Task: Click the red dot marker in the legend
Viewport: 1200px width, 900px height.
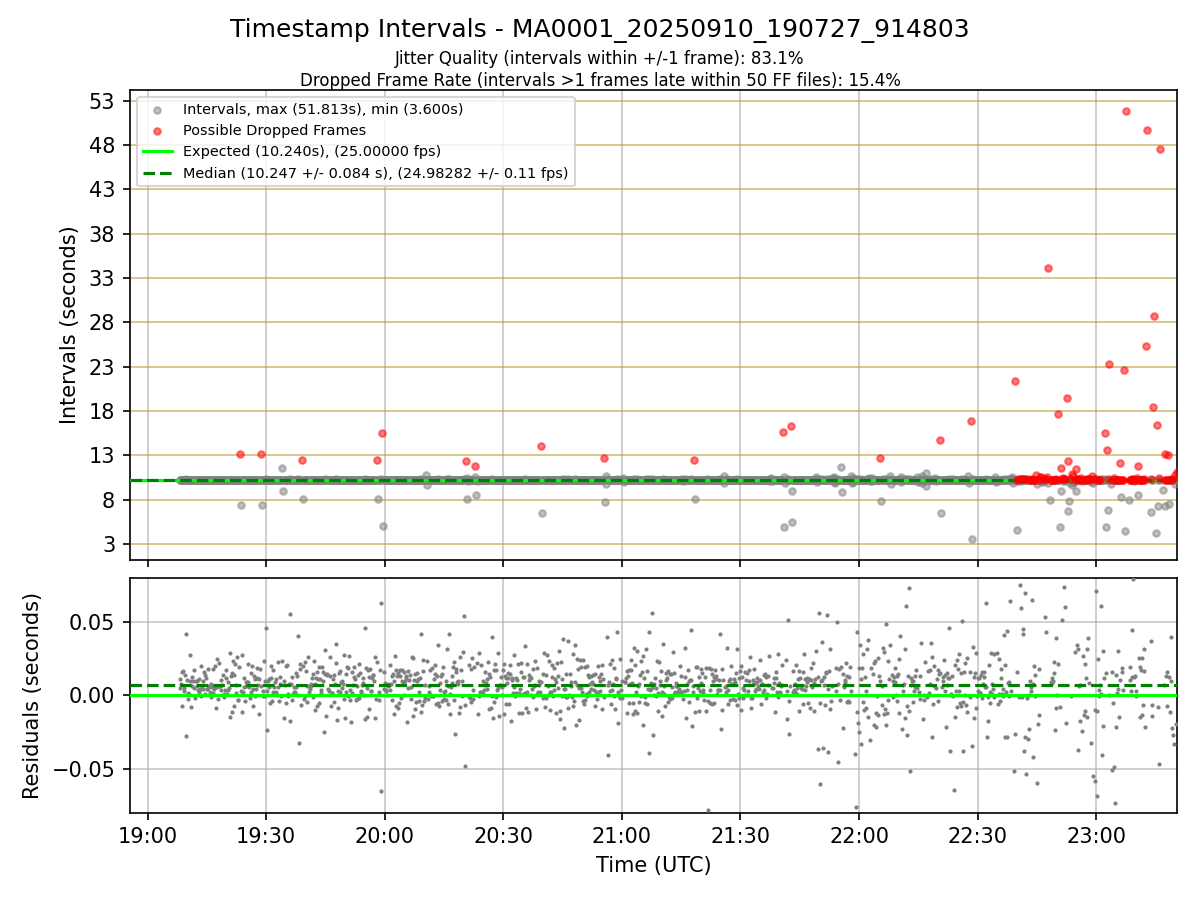Action: pos(157,130)
